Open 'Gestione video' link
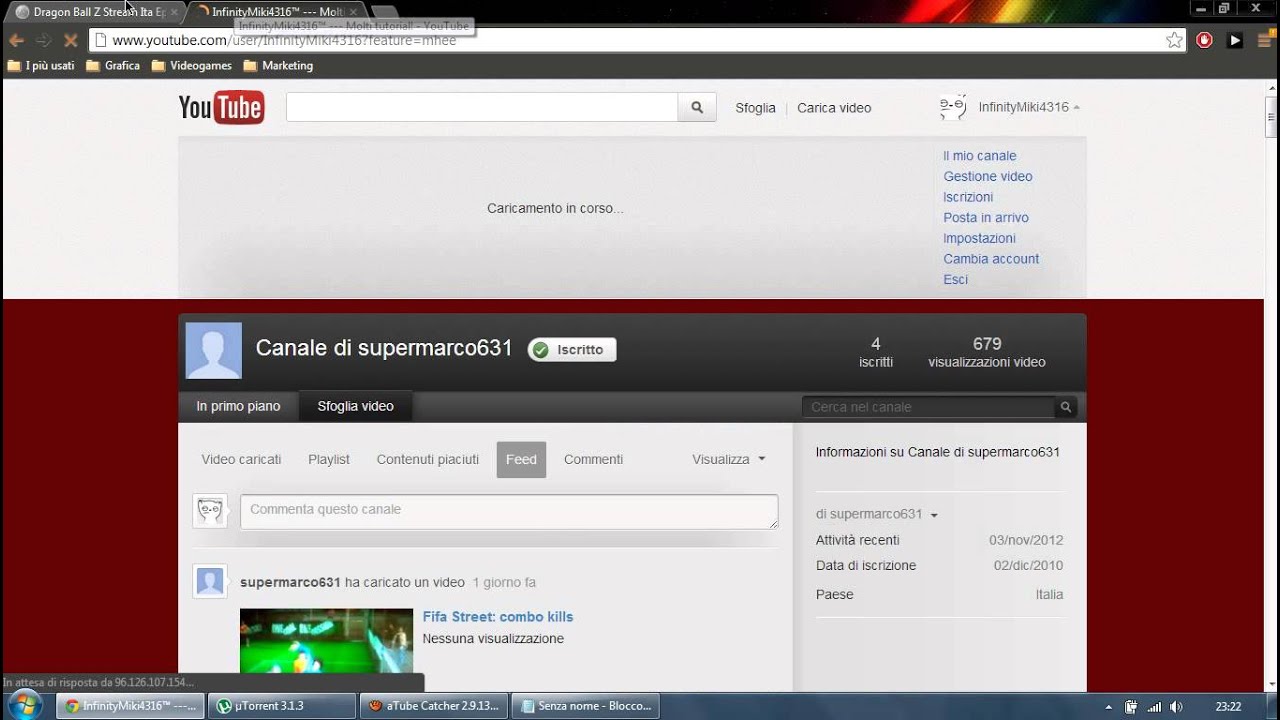The height and width of the screenshot is (720, 1280). [x=988, y=176]
